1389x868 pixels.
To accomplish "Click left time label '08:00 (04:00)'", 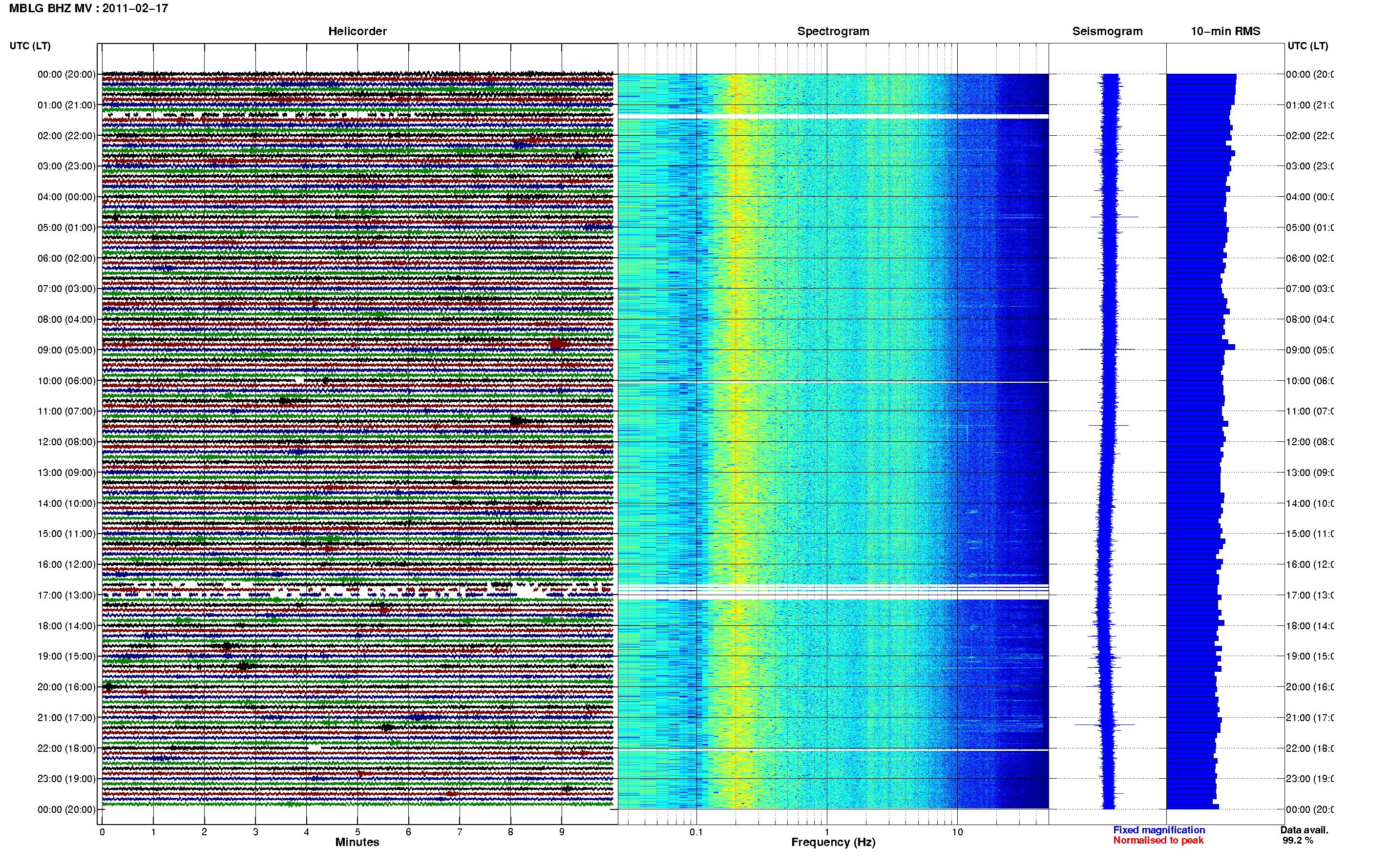I will tap(66, 319).
